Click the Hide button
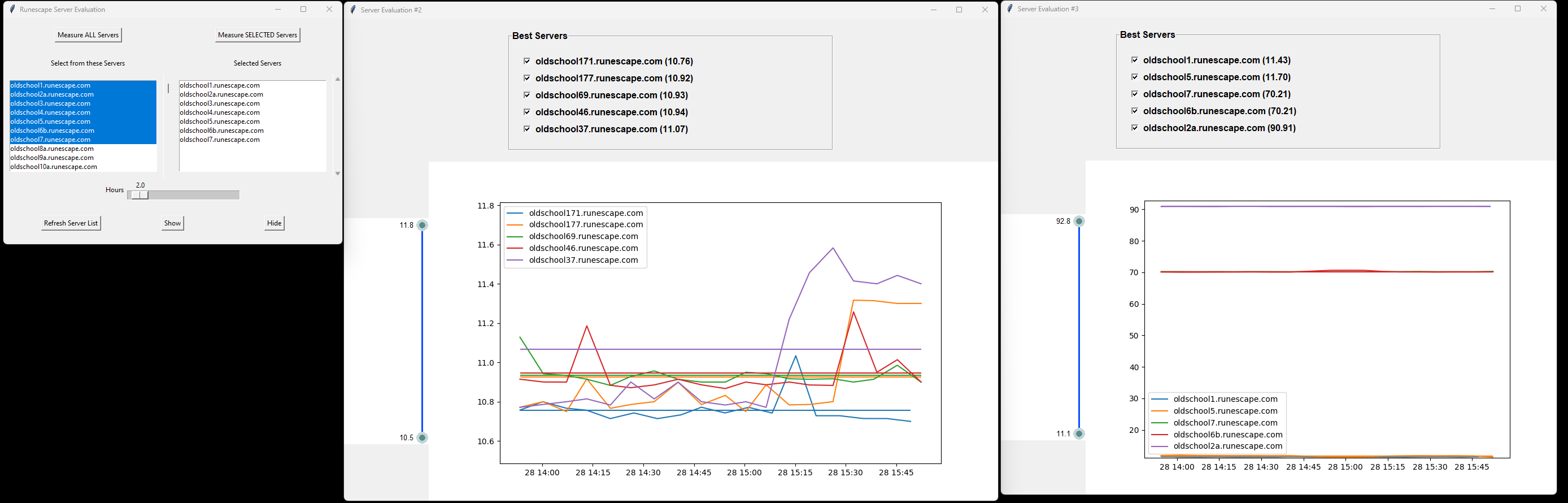This screenshot has height=503, width=1568. [275, 223]
